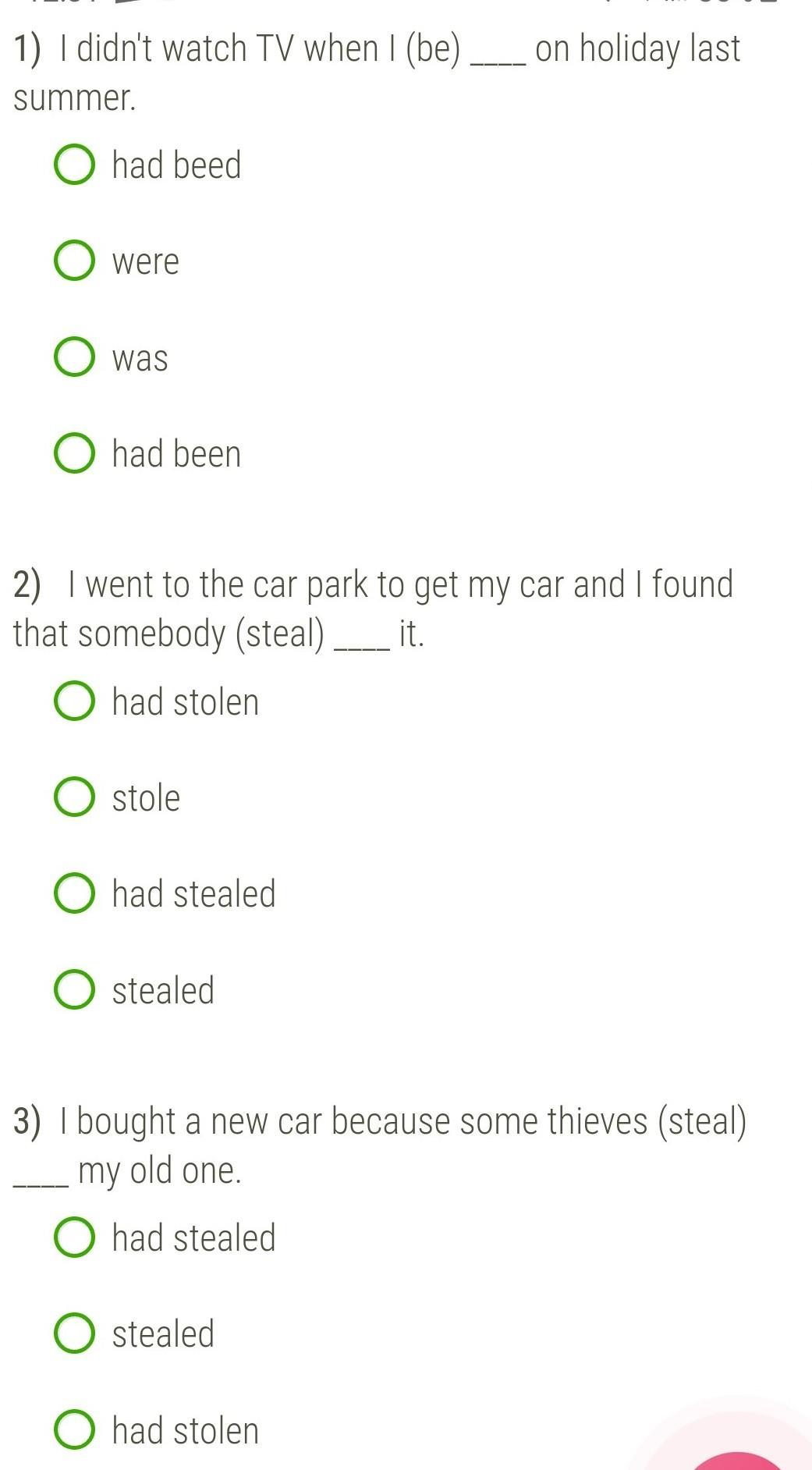
Task: Tap the 'had been' answer label text
Action: [x=177, y=454]
